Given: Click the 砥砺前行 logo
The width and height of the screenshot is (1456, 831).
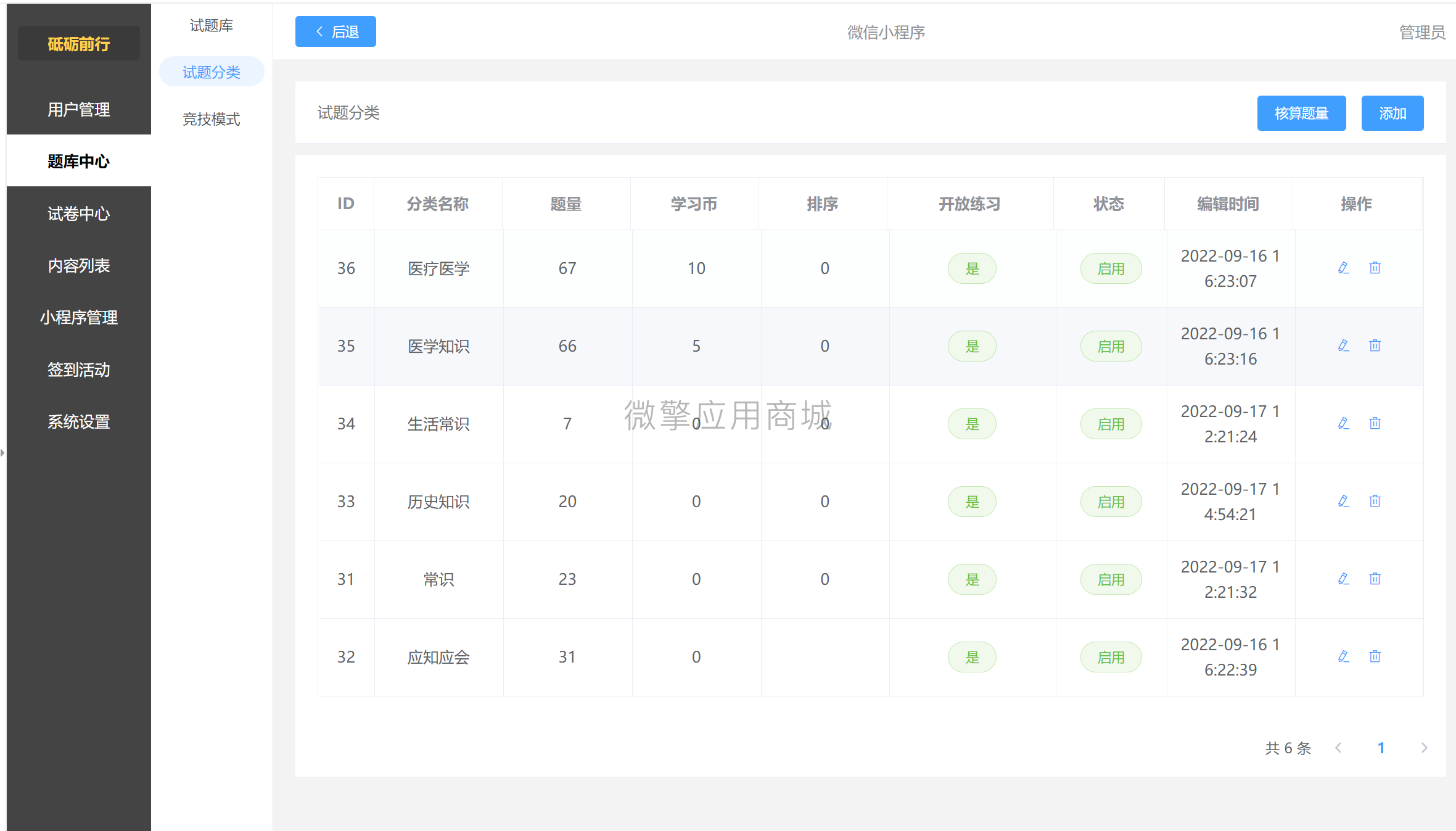Looking at the screenshot, I should (x=79, y=44).
